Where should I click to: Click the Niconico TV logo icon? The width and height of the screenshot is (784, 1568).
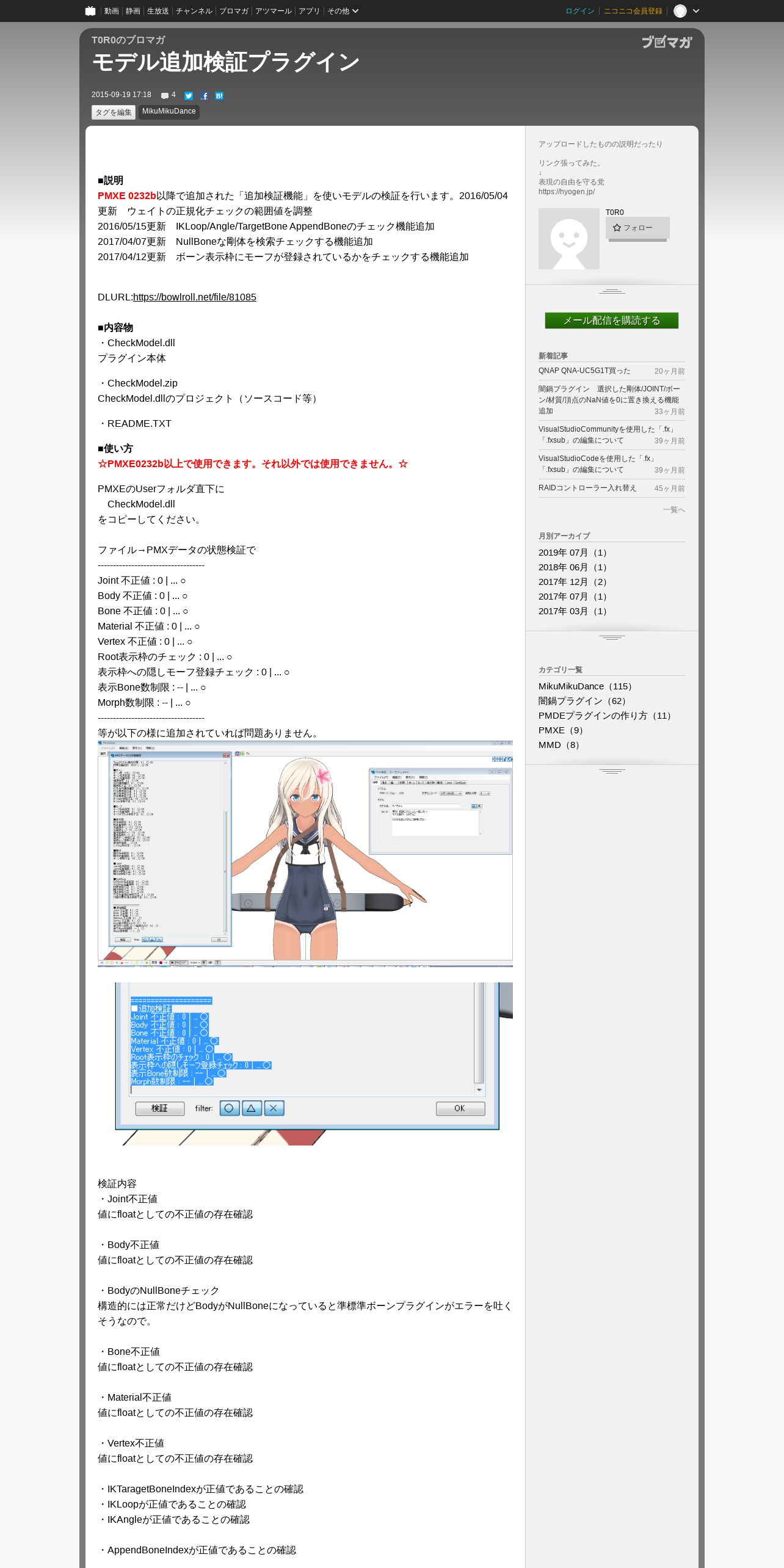[90, 10]
